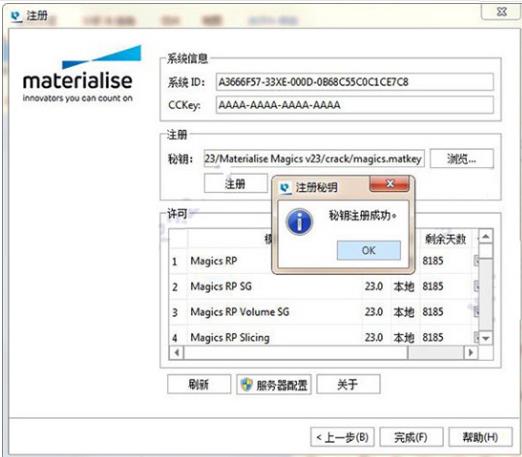Click 完成(F) to finish the wizard
This screenshot has width=522, height=457.
pyautogui.click(x=411, y=437)
